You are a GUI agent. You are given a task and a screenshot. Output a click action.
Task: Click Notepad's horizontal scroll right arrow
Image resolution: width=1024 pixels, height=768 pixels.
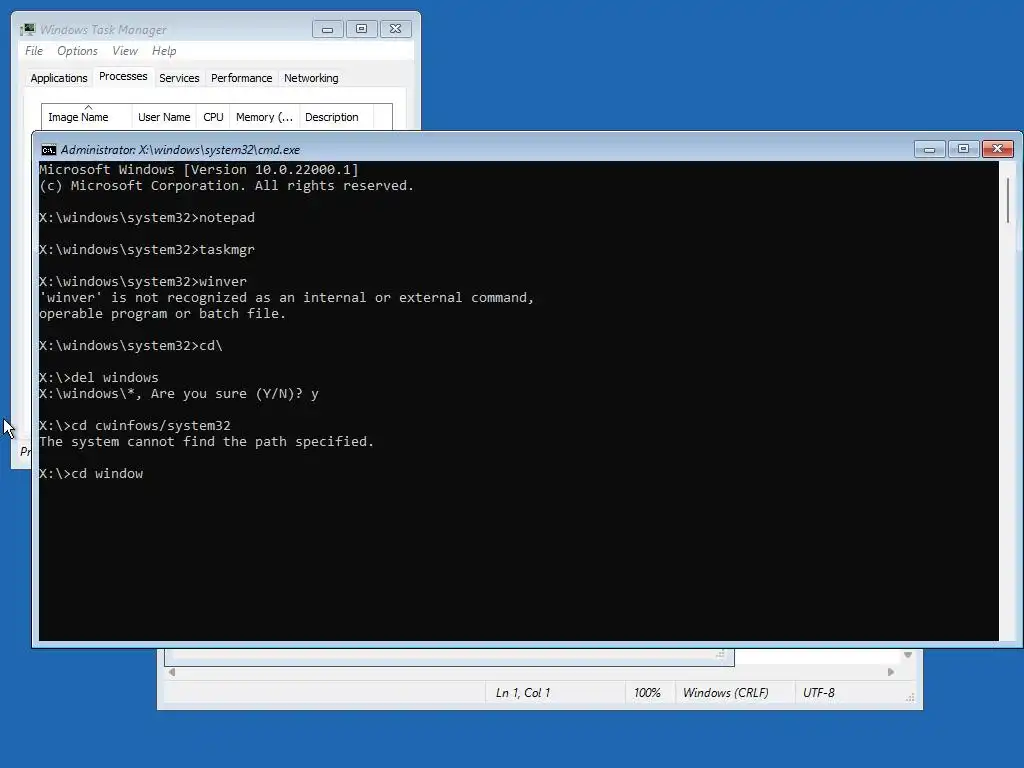pyautogui.click(x=891, y=672)
